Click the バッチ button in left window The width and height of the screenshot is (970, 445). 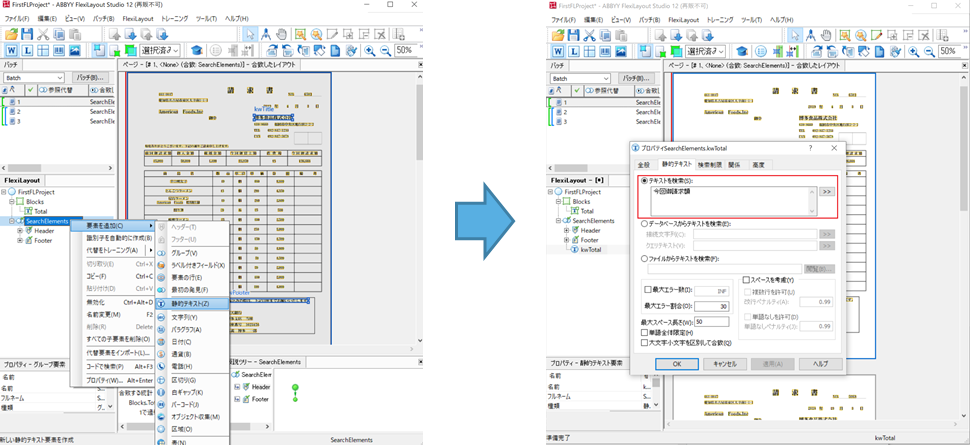[x=90, y=78]
